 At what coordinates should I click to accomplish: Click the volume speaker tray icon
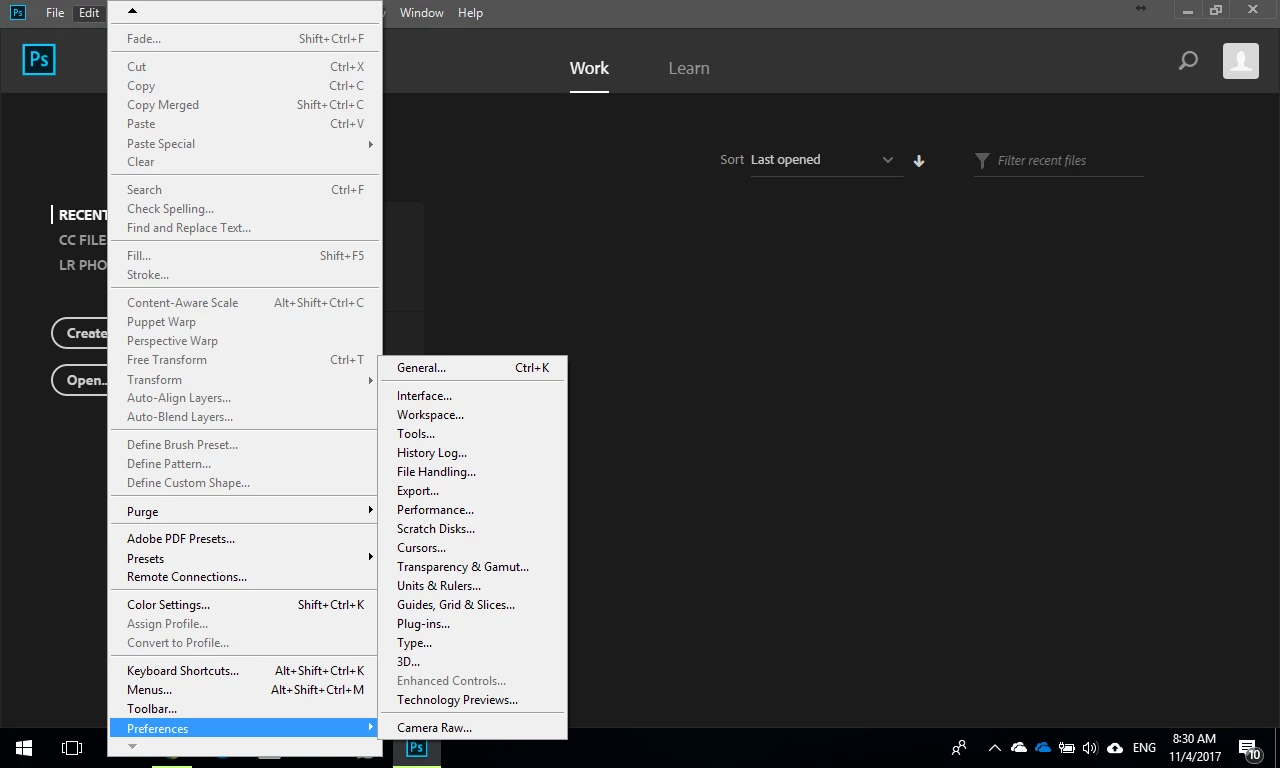pos(1090,748)
